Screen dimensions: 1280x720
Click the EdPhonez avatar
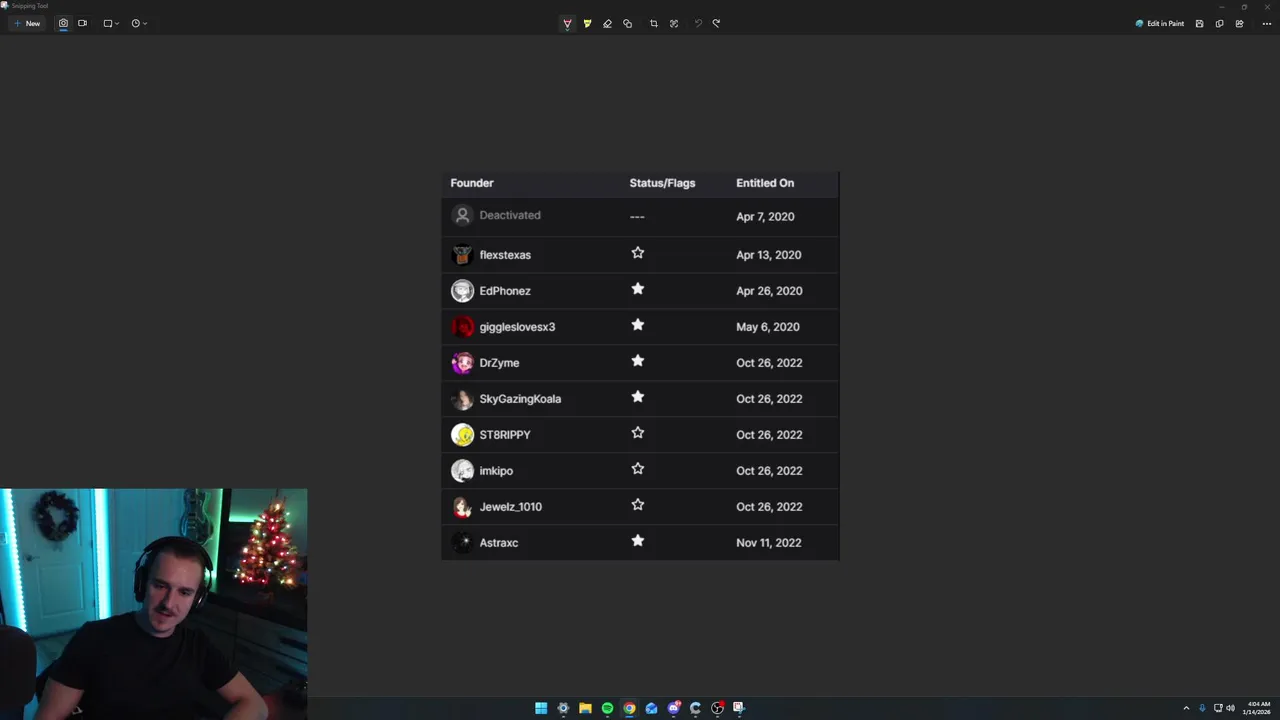pos(462,291)
